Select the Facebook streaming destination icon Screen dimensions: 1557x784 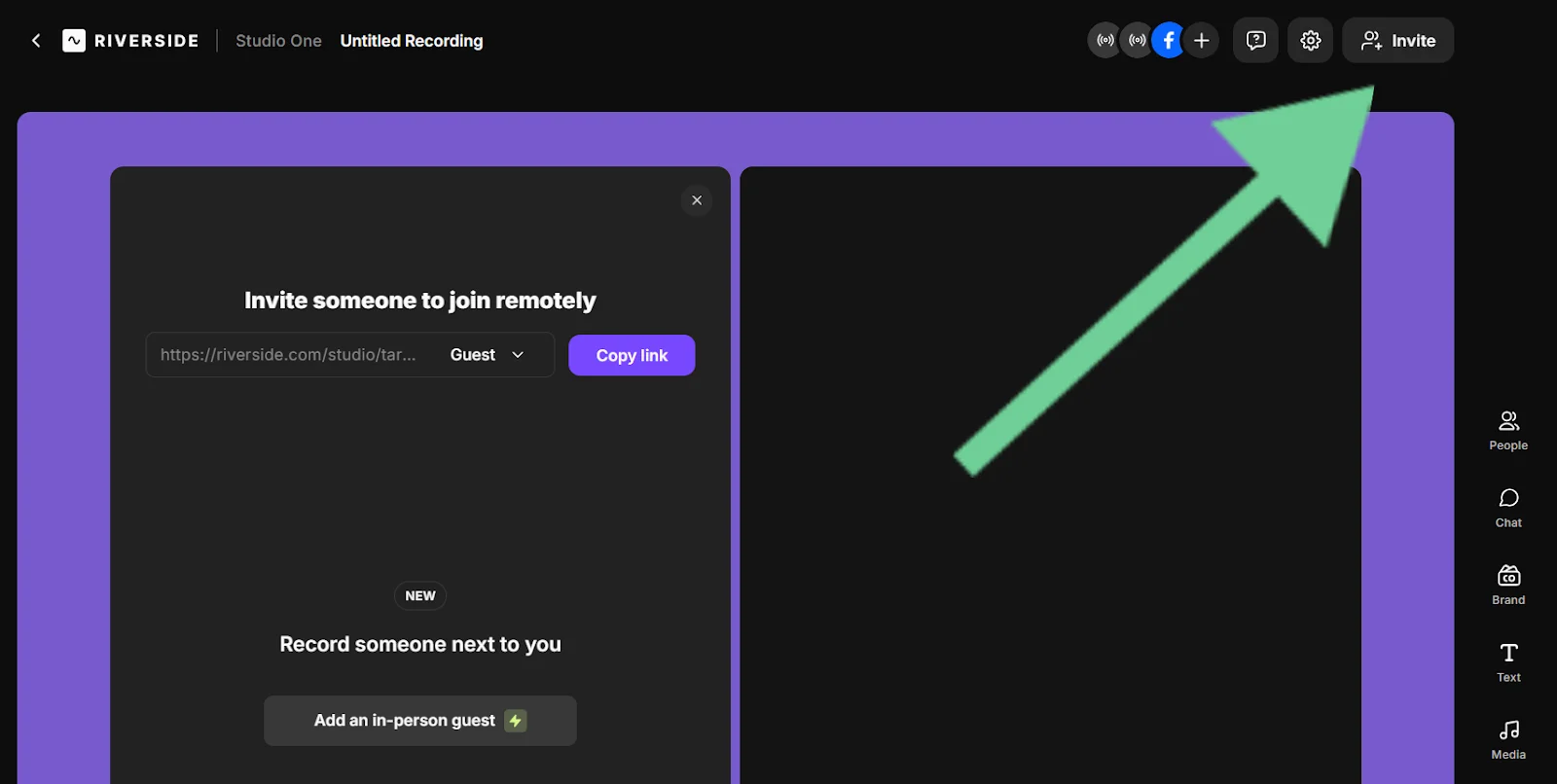click(x=1169, y=41)
